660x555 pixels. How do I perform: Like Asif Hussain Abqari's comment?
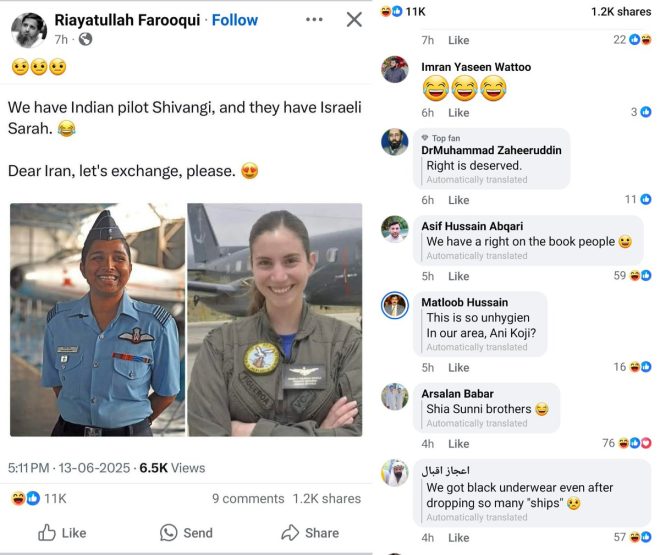[x=458, y=276]
